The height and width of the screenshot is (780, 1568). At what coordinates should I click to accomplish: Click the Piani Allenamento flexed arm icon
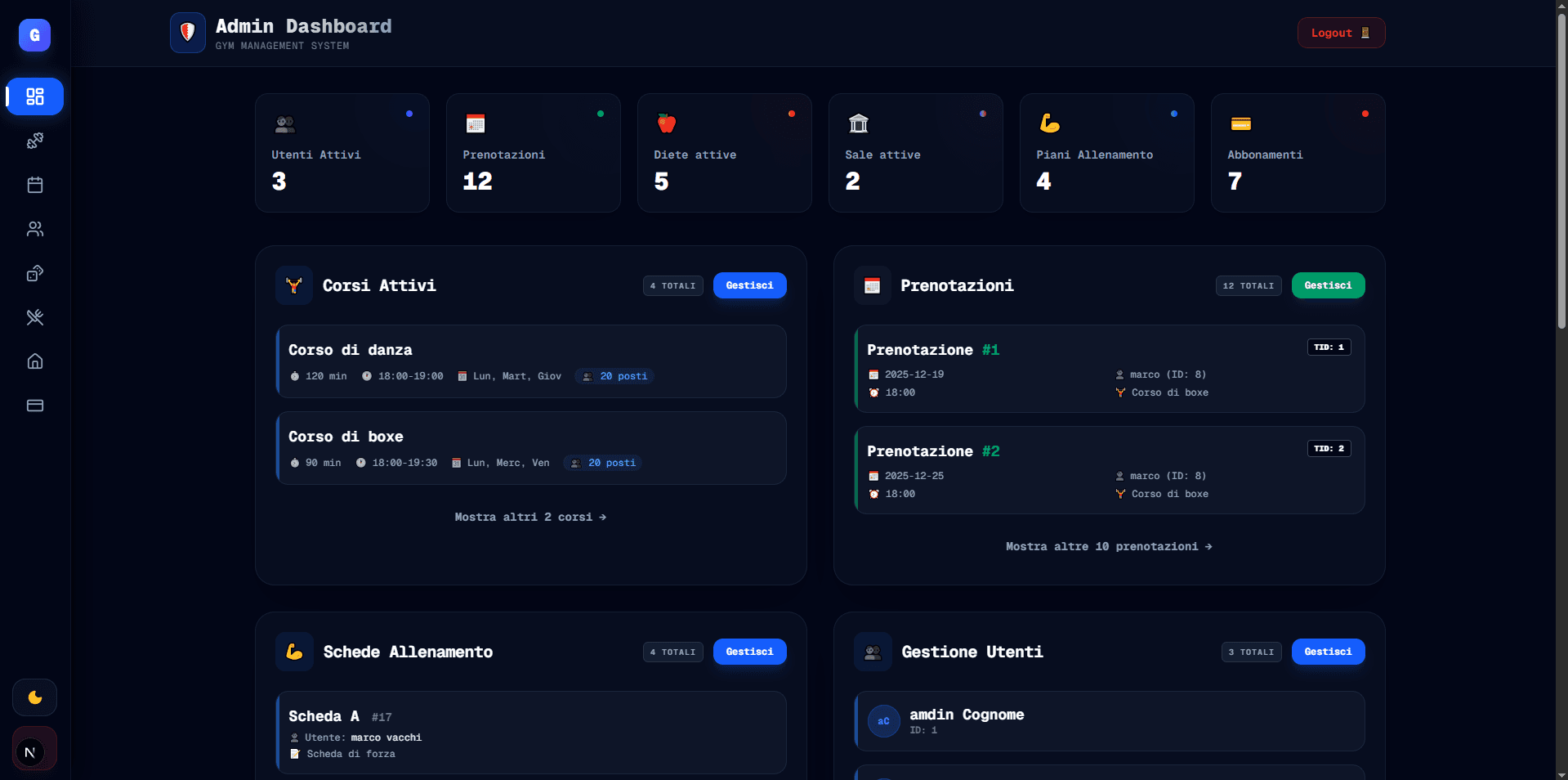click(1049, 123)
